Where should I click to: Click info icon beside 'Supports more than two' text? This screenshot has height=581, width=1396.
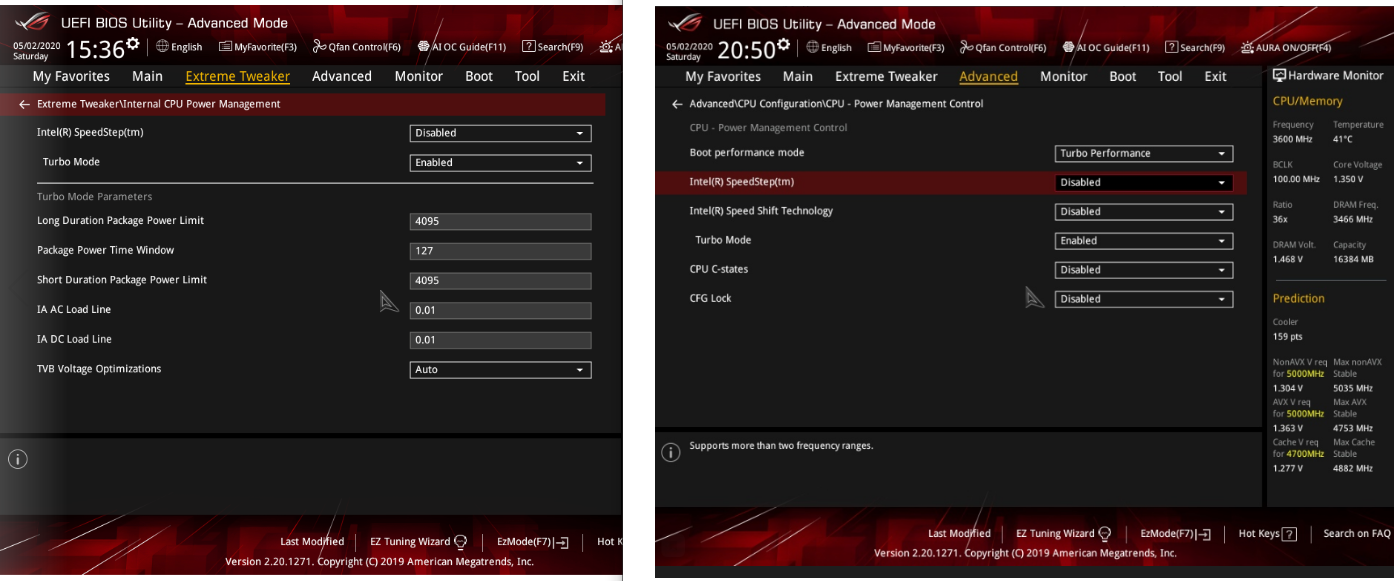(671, 453)
